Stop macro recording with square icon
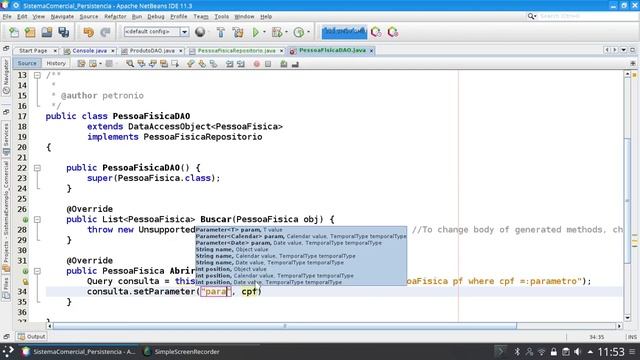 click(268, 64)
